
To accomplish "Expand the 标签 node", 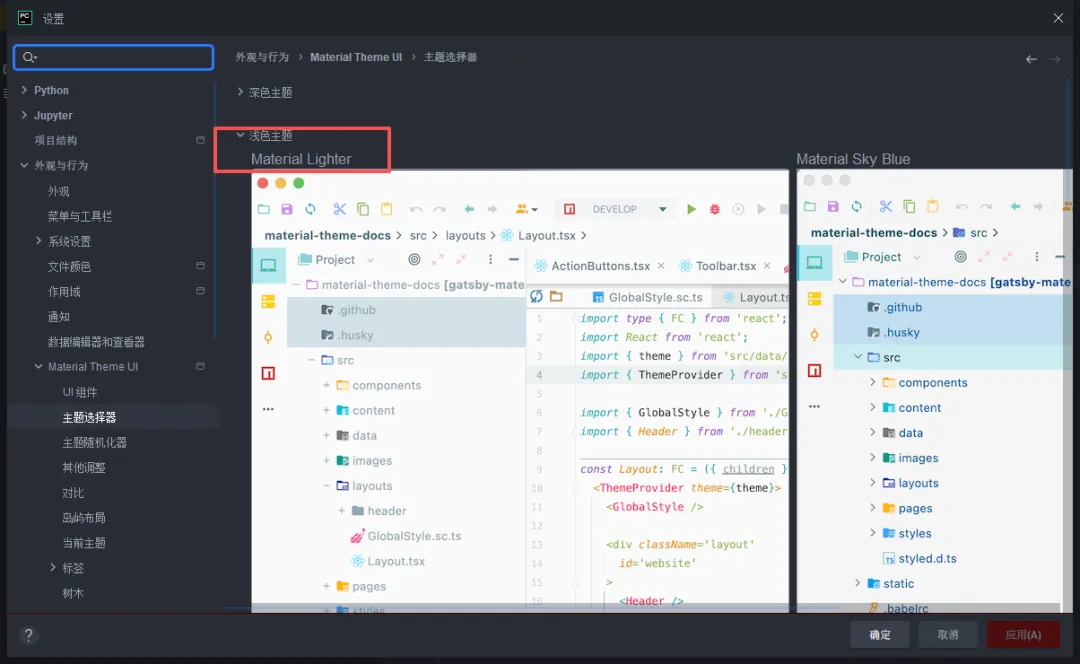I will pos(53,568).
